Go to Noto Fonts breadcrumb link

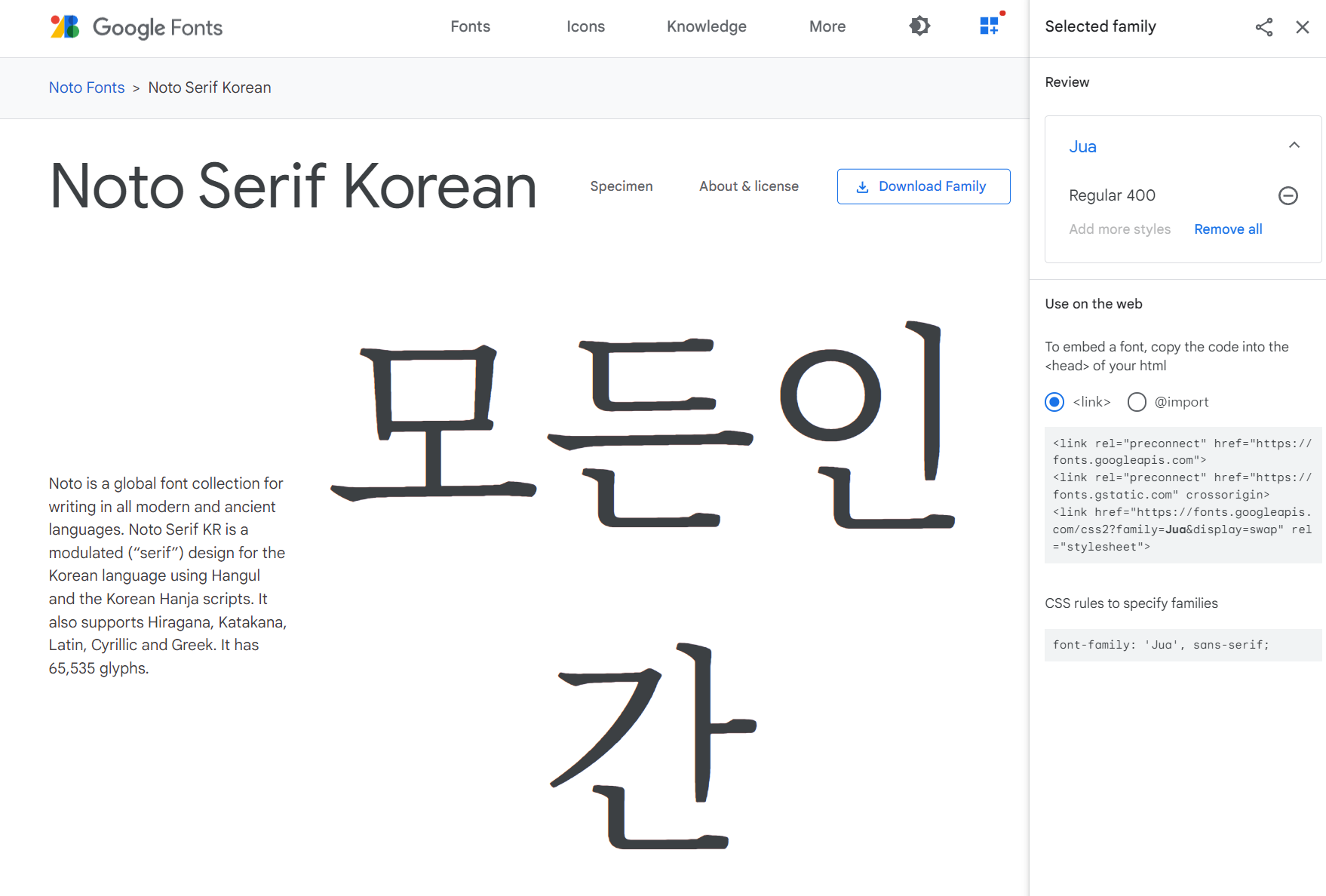[x=87, y=87]
